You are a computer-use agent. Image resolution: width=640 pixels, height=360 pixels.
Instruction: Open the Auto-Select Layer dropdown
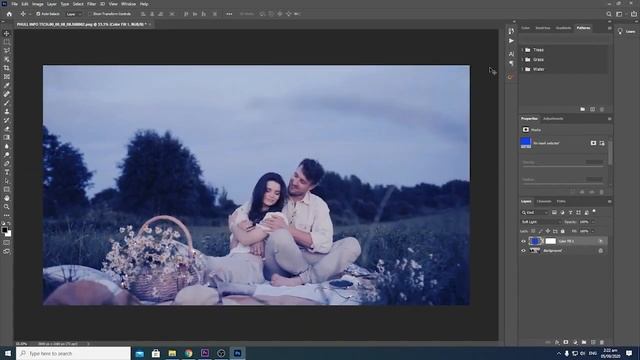click(x=73, y=14)
